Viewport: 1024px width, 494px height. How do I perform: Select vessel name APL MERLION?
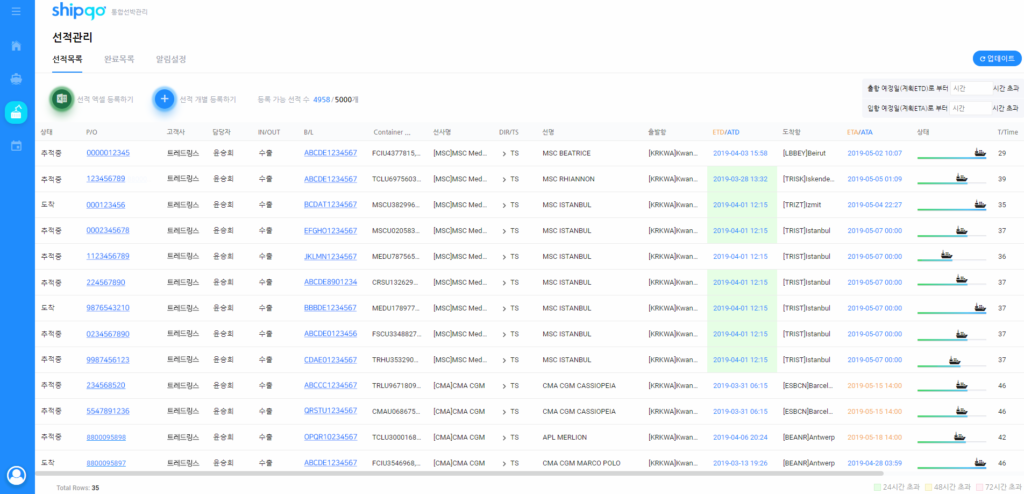[564, 437]
